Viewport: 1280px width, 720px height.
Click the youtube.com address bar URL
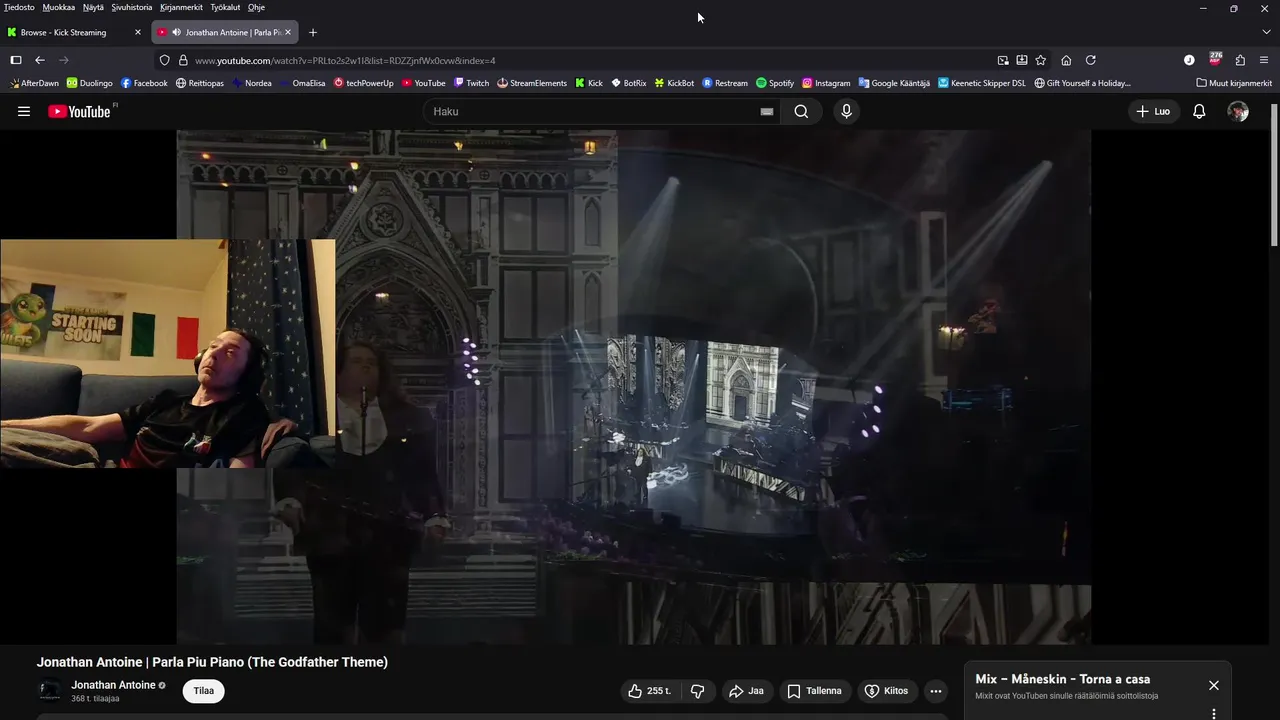point(345,60)
